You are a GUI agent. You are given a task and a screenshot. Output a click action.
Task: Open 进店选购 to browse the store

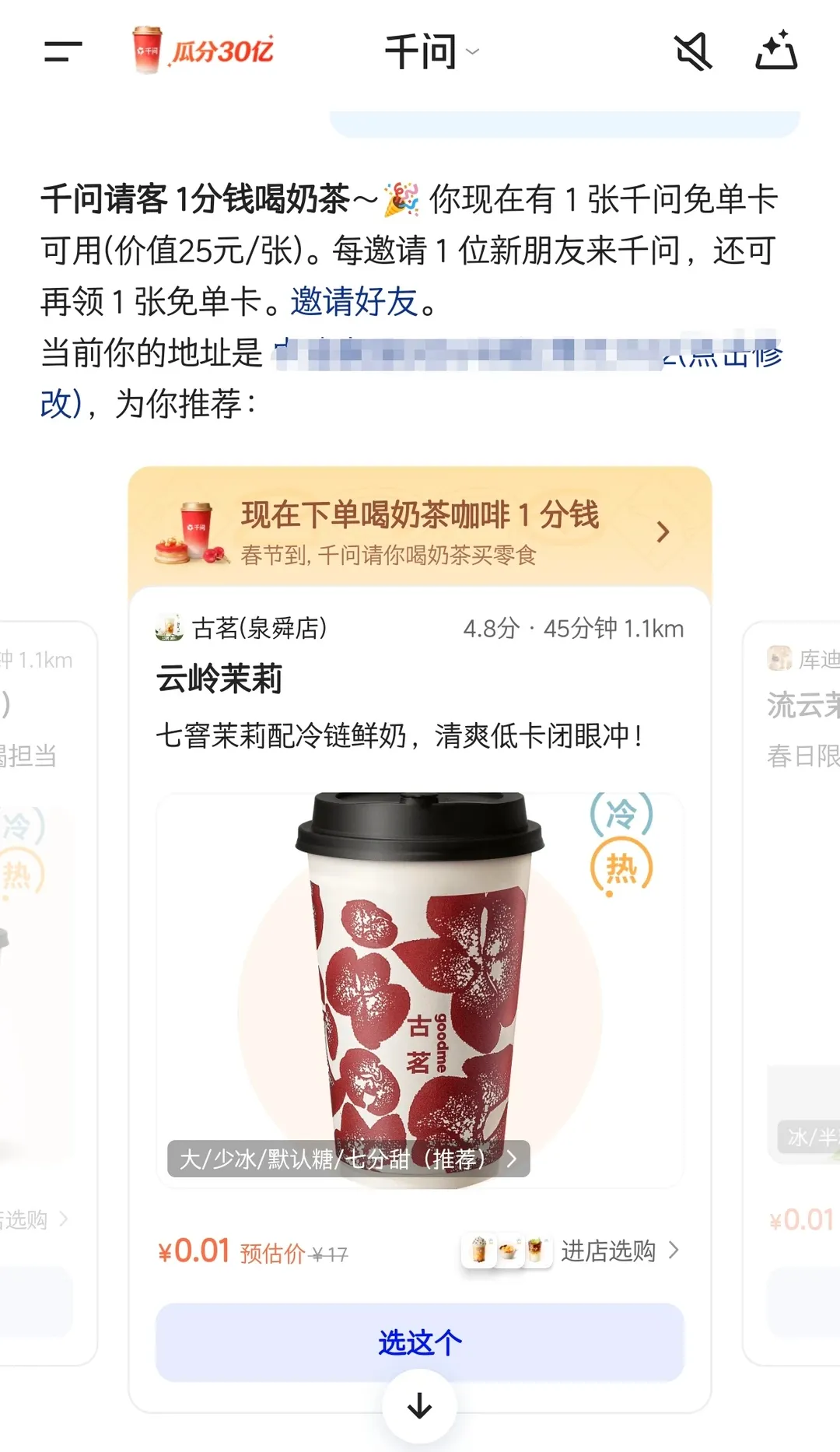point(620,1251)
